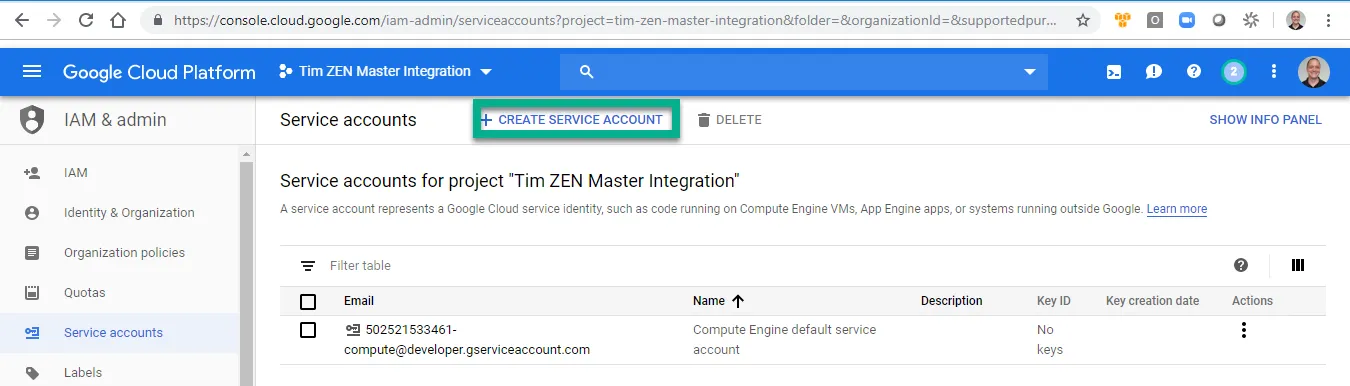Image resolution: width=1350 pixels, height=386 pixels.
Task: Click the browser forward arrow
Action: 54,20
